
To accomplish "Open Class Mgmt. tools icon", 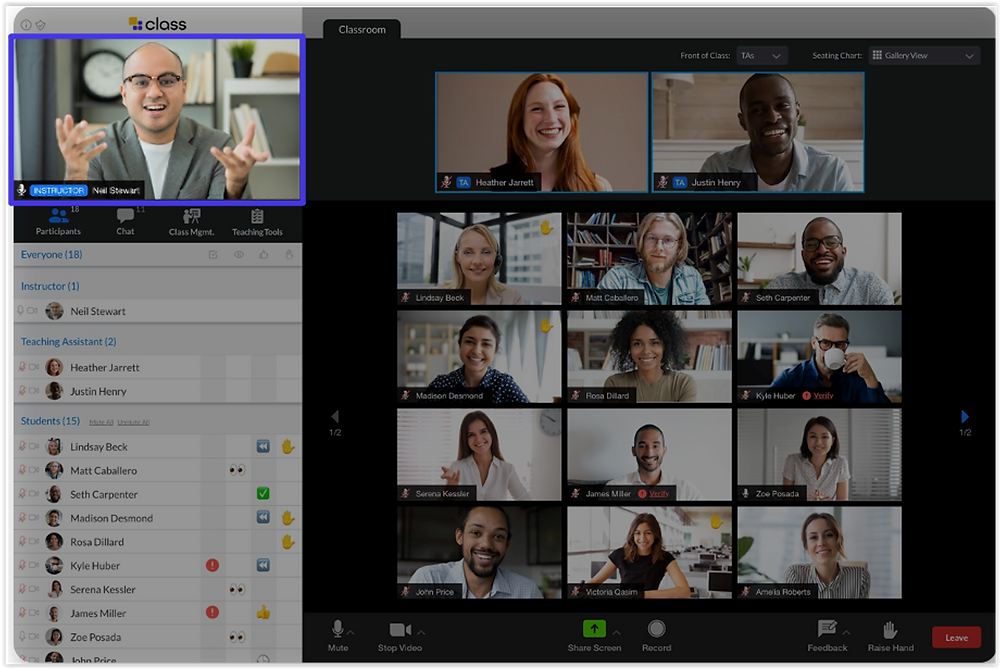I will coord(191,216).
